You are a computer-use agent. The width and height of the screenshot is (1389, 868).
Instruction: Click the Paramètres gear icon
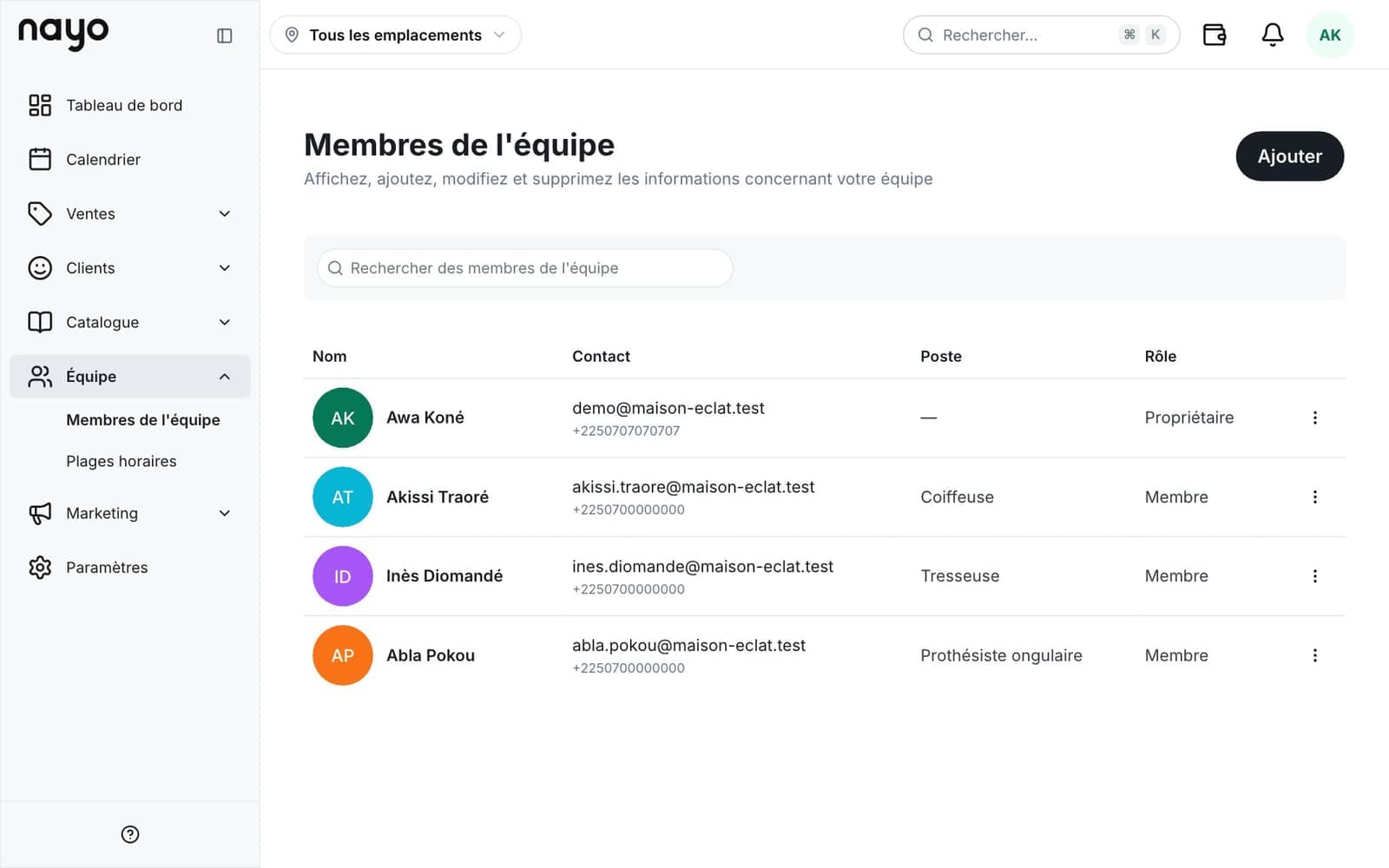40,567
